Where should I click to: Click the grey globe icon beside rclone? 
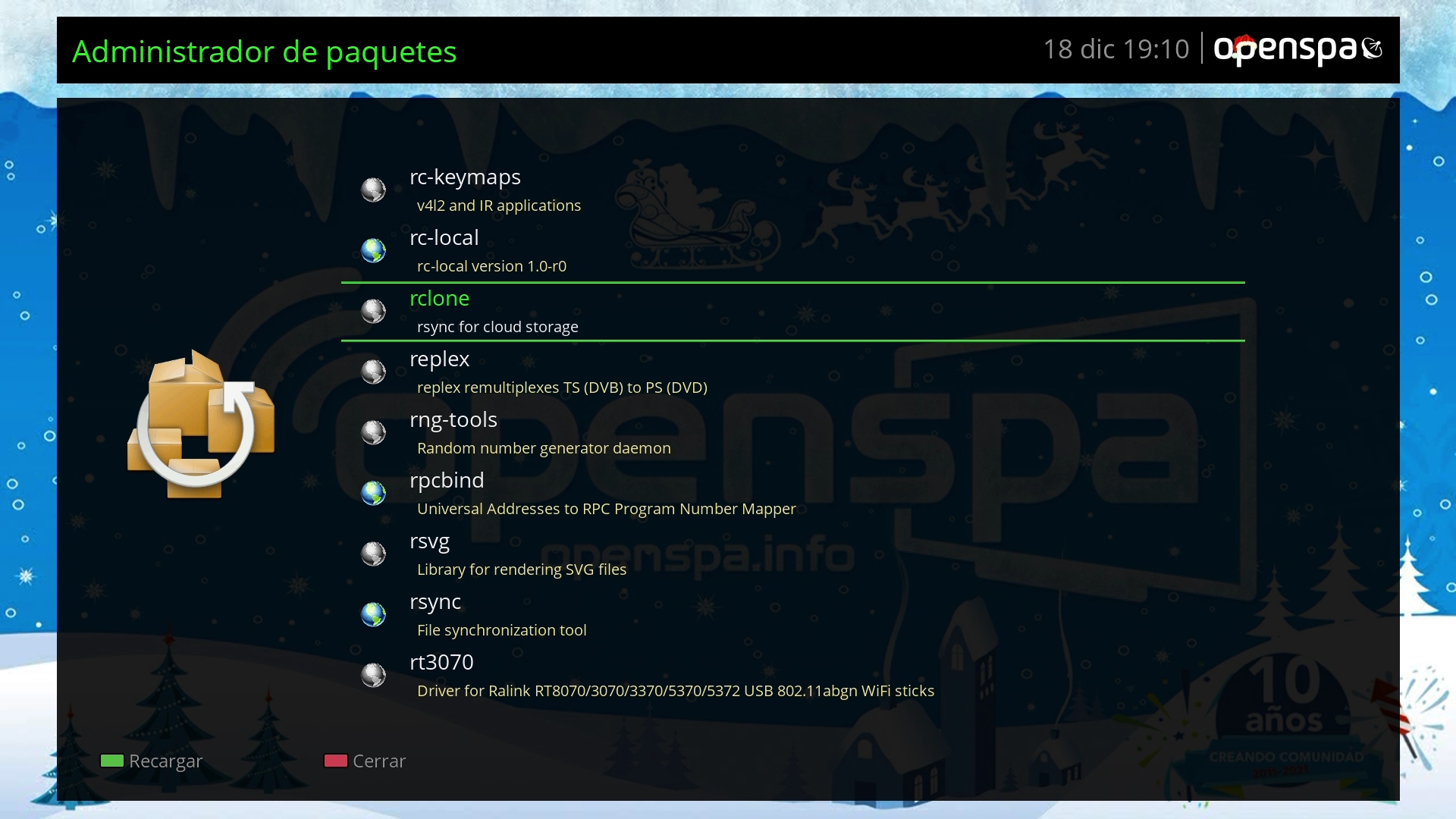[x=373, y=311]
